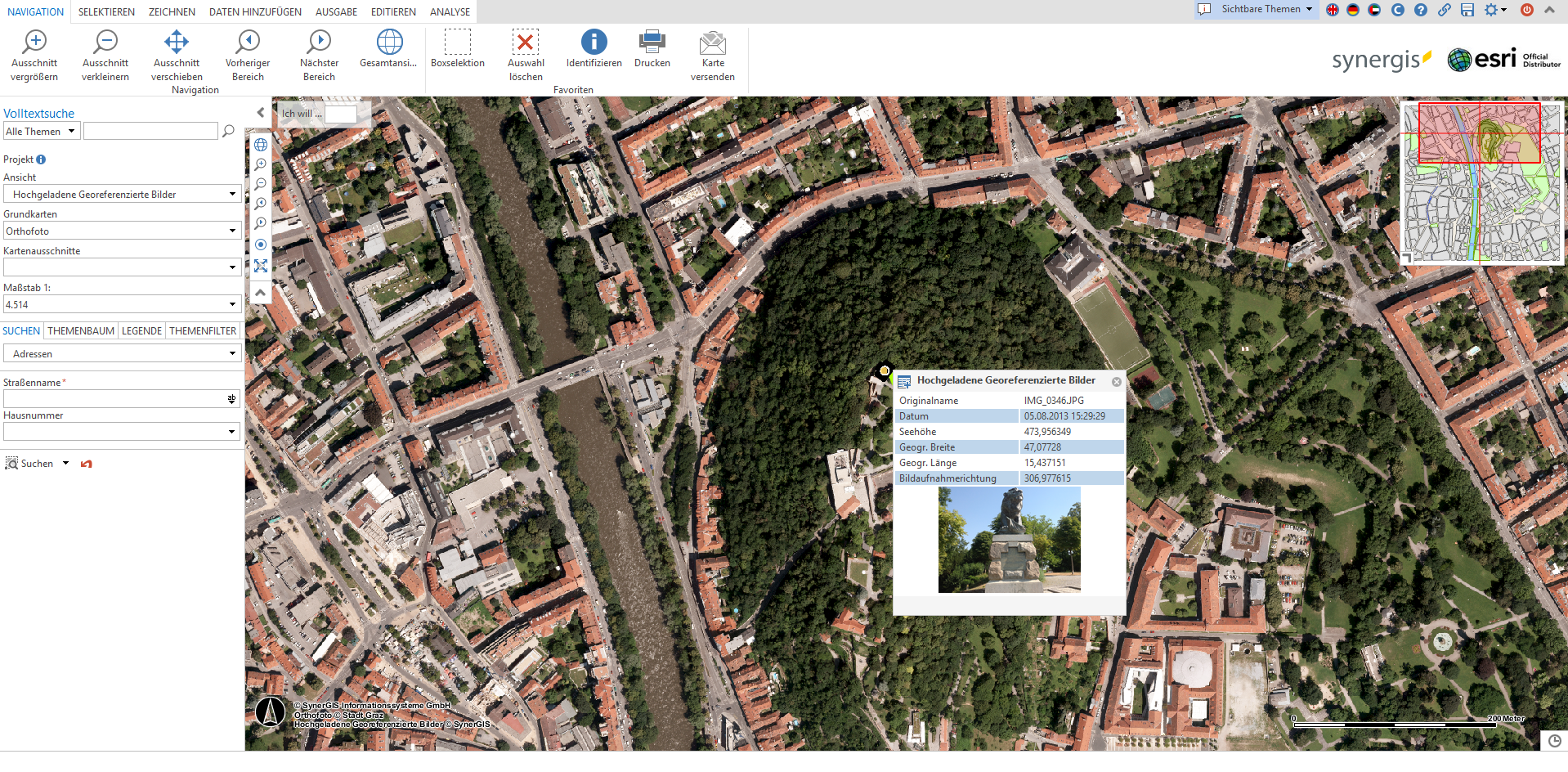Save the project using the disk icon
The height and width of the screenshot is (772, 1568).
pos(1467,11)
